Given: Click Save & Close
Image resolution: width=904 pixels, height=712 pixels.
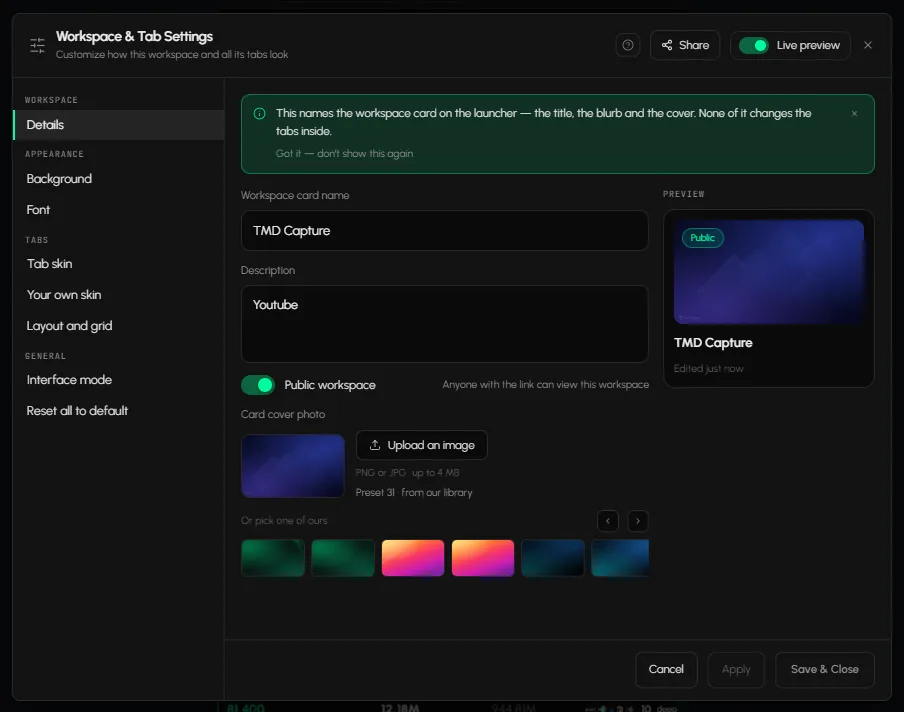Looking at the screenshot, I should tap(824, 669).
